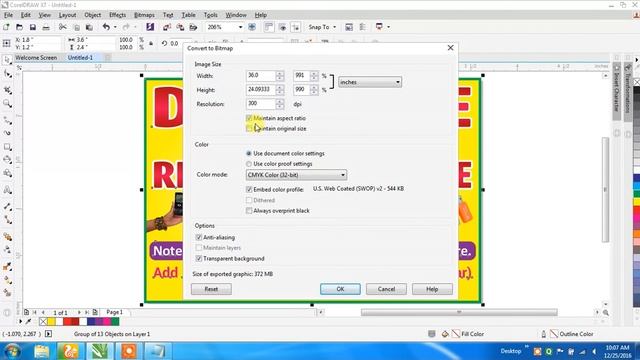Viewport: 640px width, 360px height.
Task: Switch to the Welcome Screen tab
Action: tap(36, 58)
